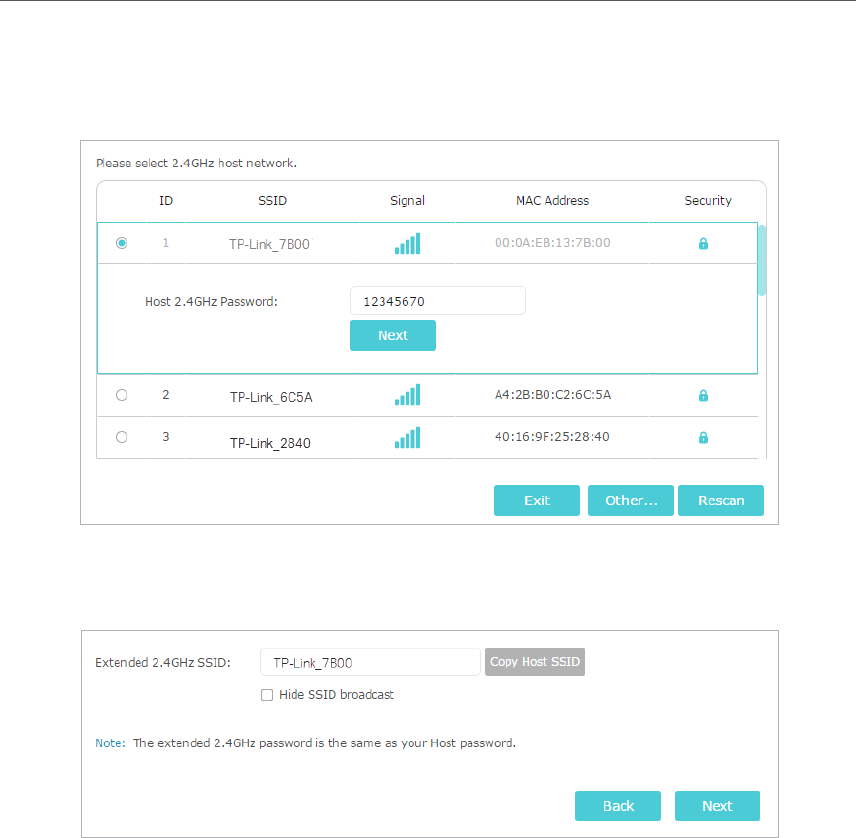This screenshot has height=838, width=856.
Task: Click security lock icon for TP-Link_6C5A
Action: [703, 395]
